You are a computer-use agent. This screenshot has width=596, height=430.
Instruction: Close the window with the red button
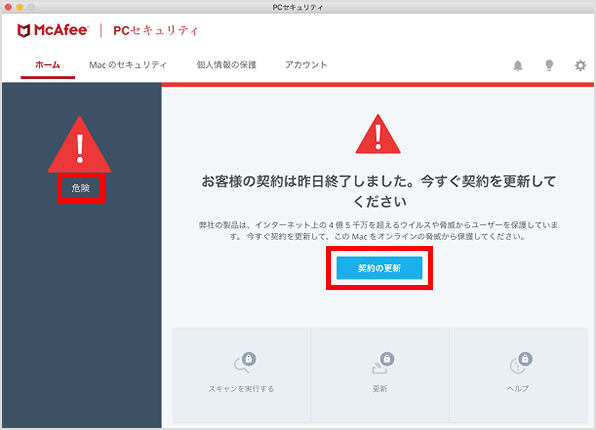click(x=8, y=7)
